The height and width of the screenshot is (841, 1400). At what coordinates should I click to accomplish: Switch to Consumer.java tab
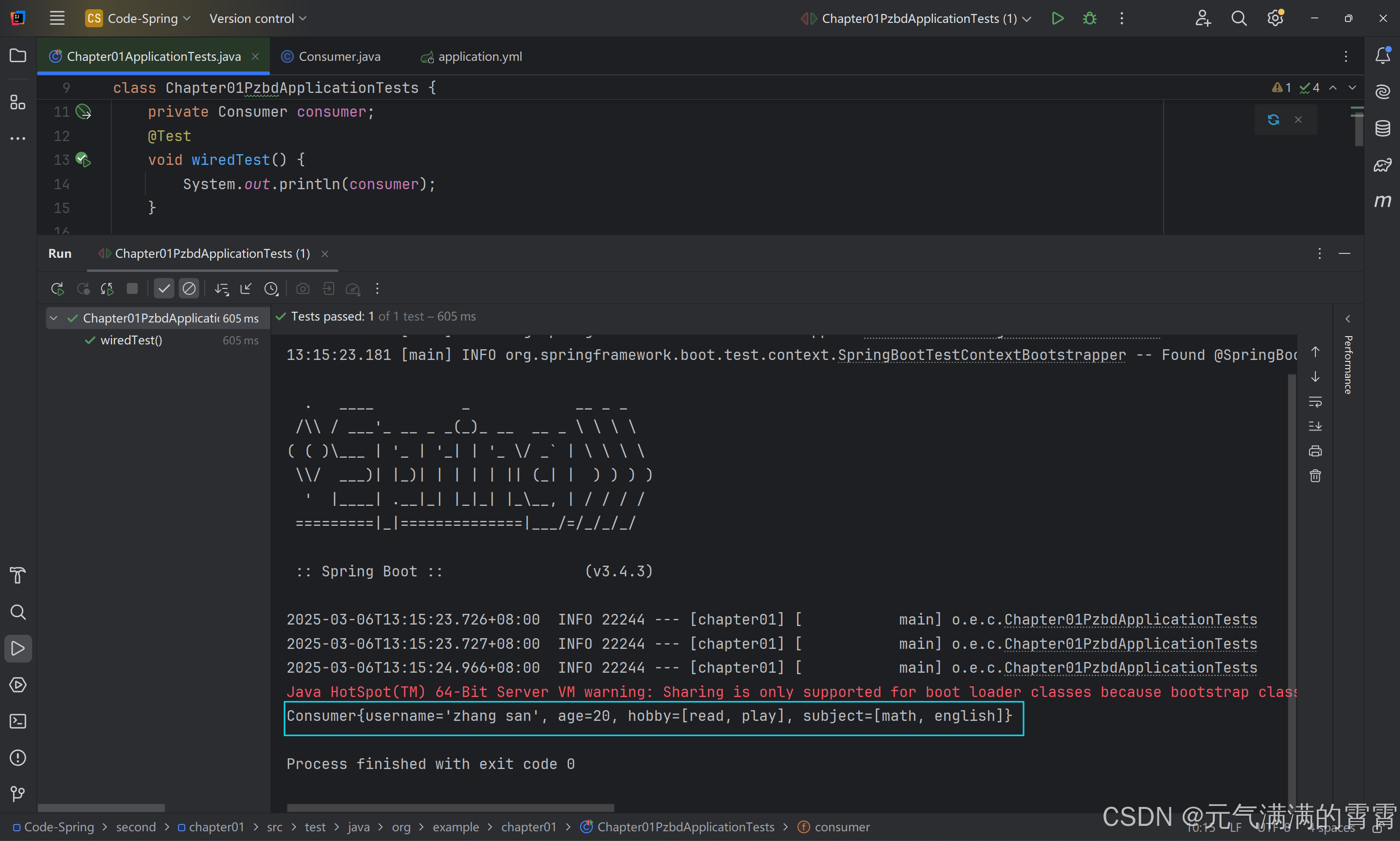point(339,57)
